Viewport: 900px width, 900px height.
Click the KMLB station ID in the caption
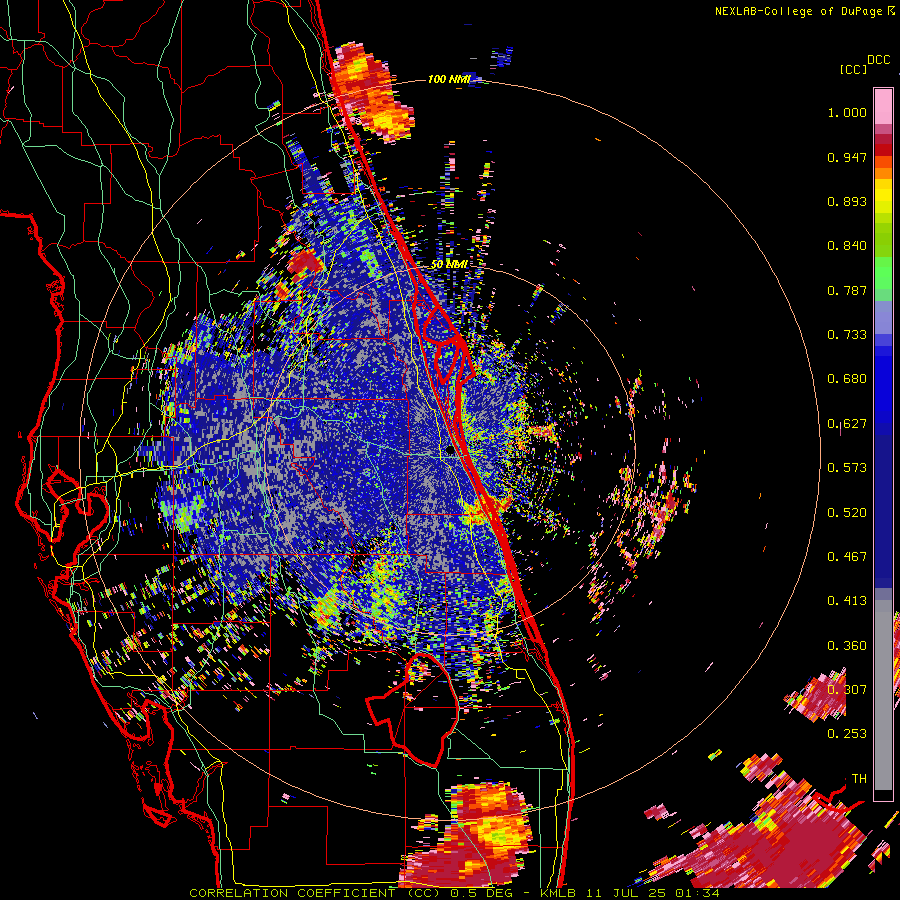click(558, 893)
